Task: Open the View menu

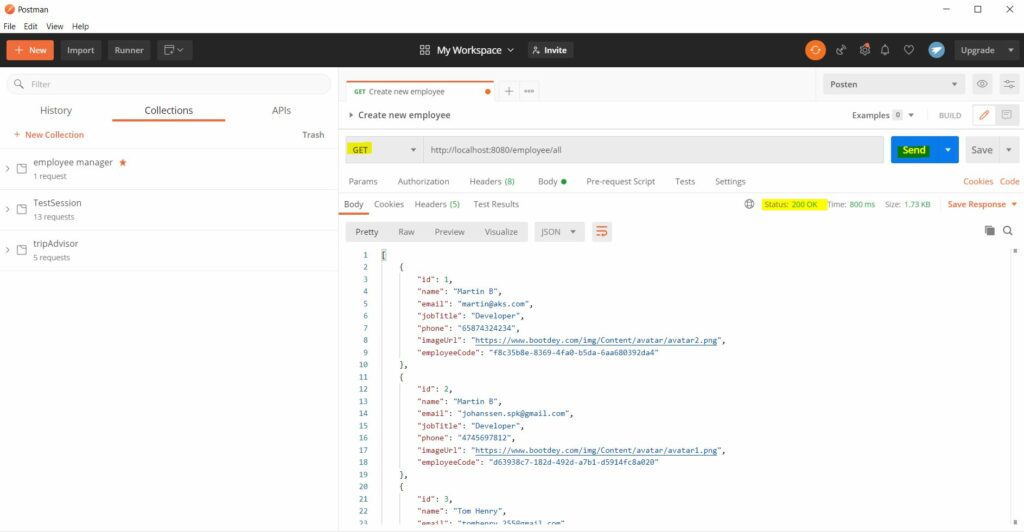Action: (x=54, y=26)
